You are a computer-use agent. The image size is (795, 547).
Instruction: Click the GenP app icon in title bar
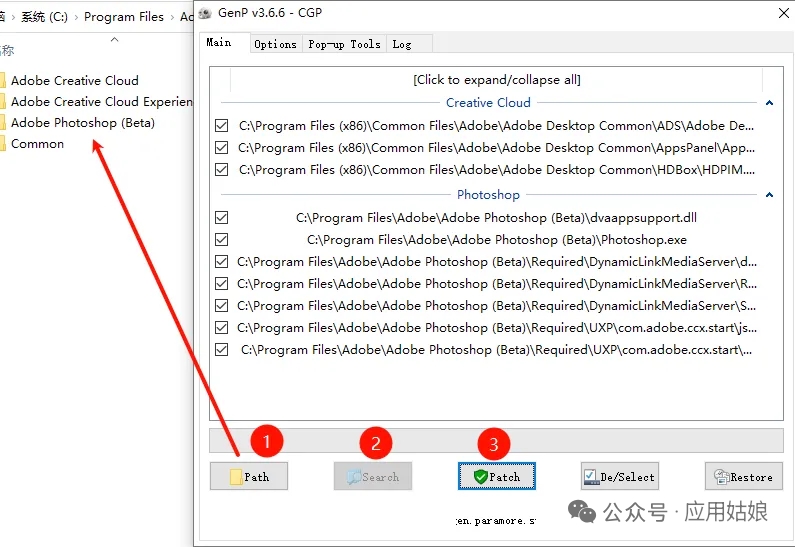(205, 13)
